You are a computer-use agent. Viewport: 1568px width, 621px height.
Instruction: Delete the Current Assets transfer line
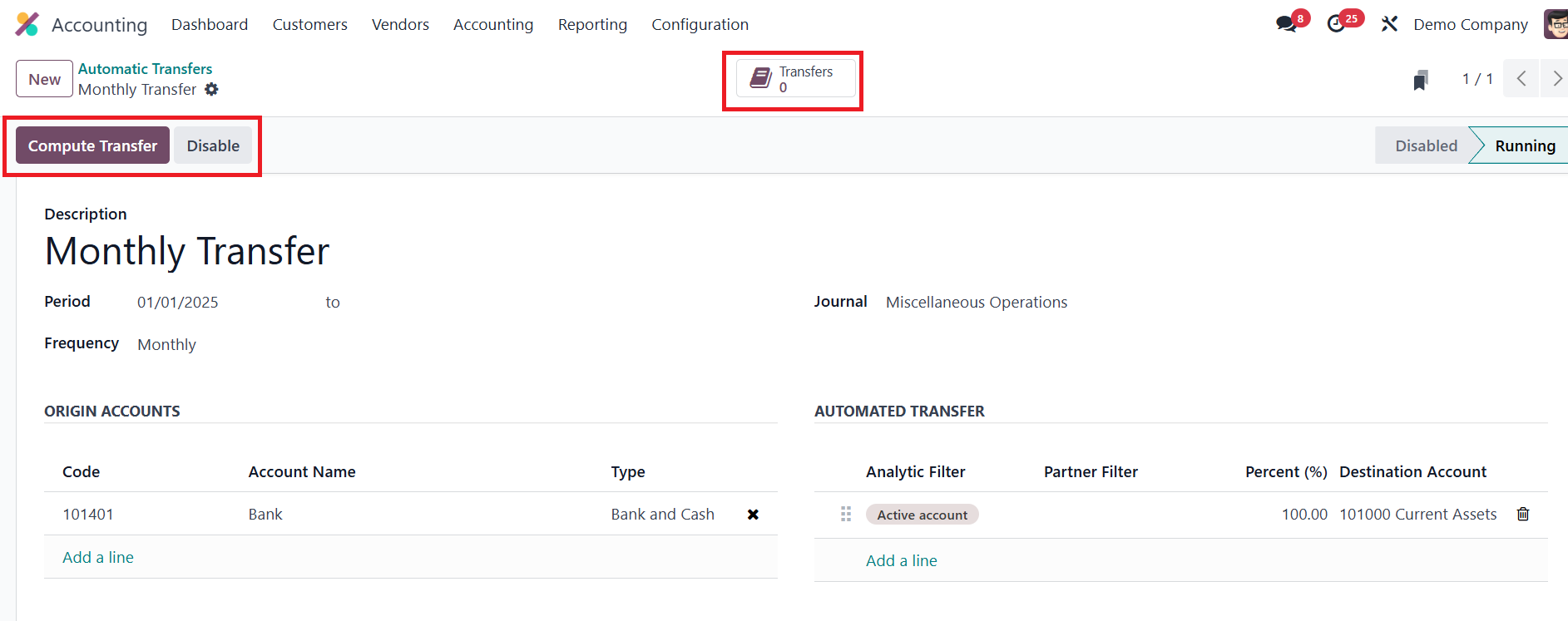tap(1523, 514)
